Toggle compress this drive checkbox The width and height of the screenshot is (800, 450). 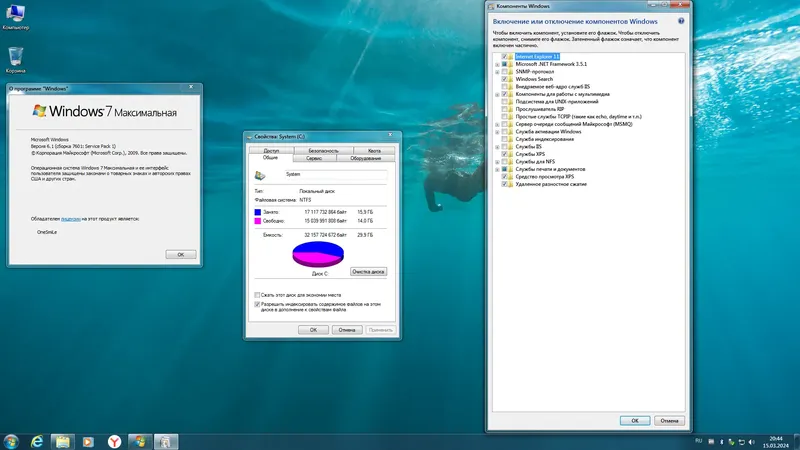tap(257, 295)
